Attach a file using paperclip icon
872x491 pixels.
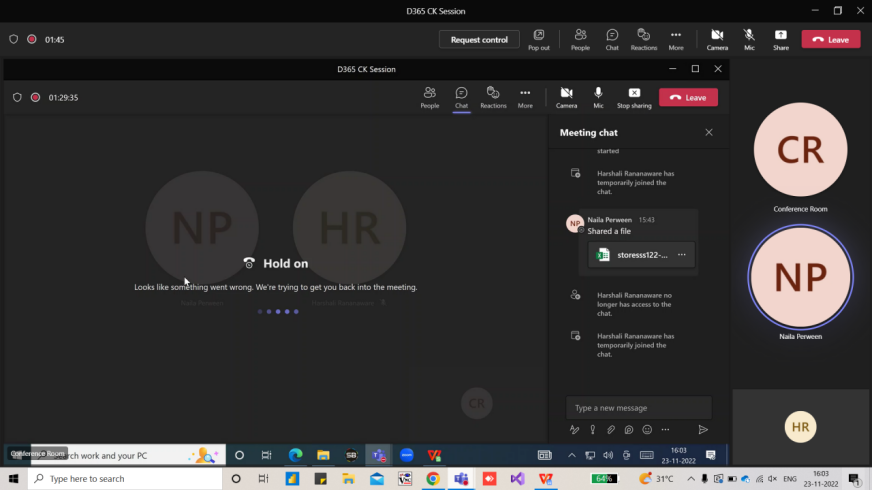(x=611, y=429)
